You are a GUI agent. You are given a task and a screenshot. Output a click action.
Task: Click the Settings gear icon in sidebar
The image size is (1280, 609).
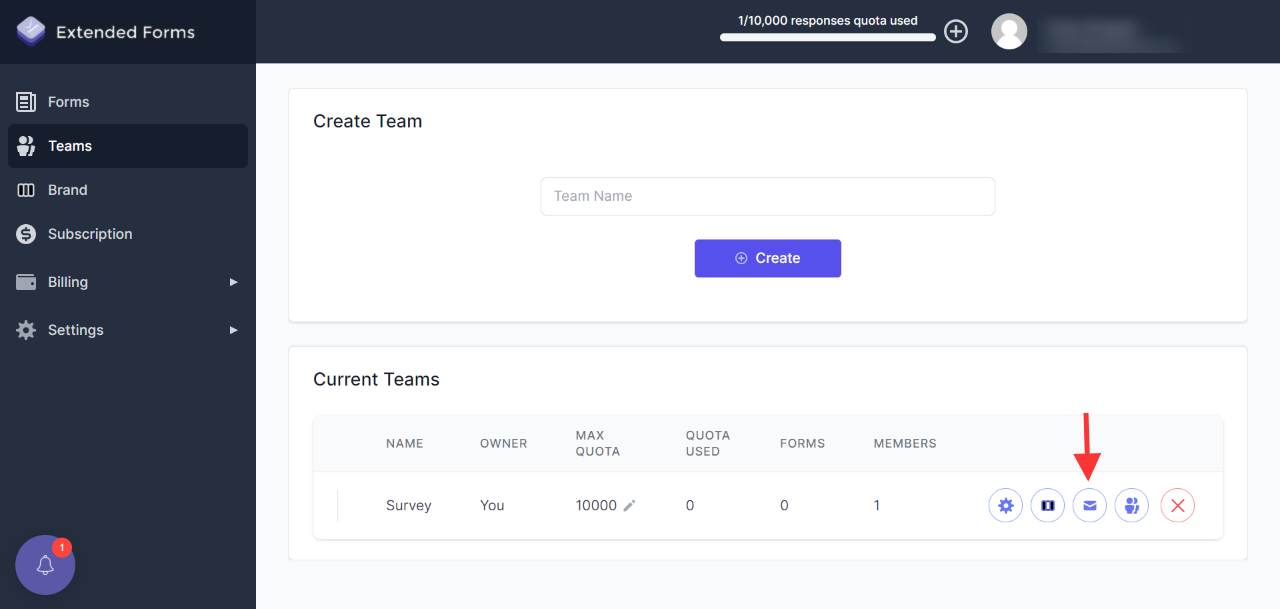point(26,330)
